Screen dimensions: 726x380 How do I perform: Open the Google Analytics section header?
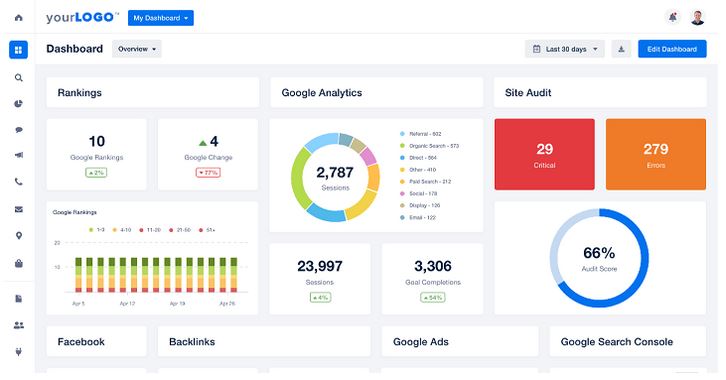pyautogui.click(x=376, y=93)
